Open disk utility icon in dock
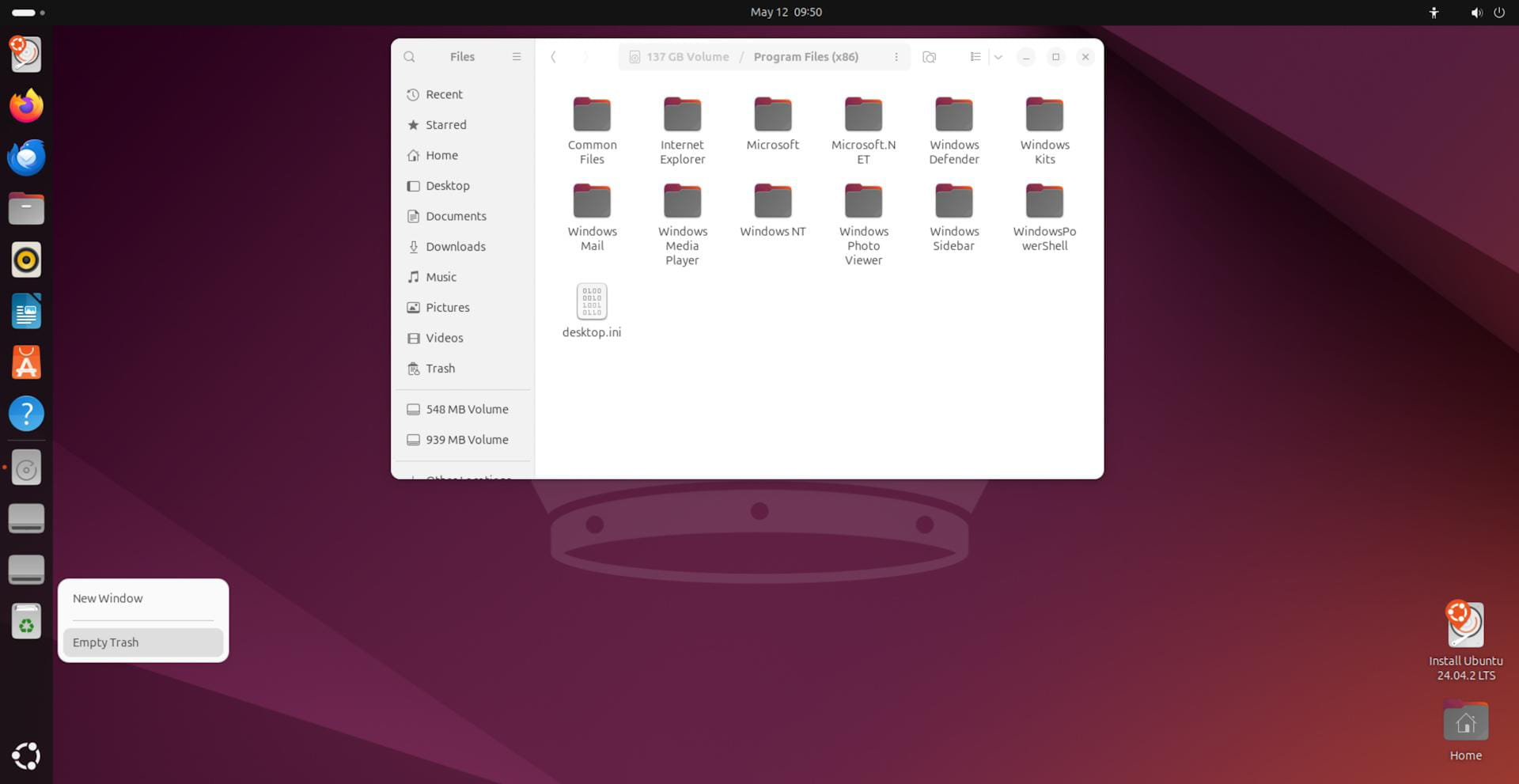 (x=26, y=469)
